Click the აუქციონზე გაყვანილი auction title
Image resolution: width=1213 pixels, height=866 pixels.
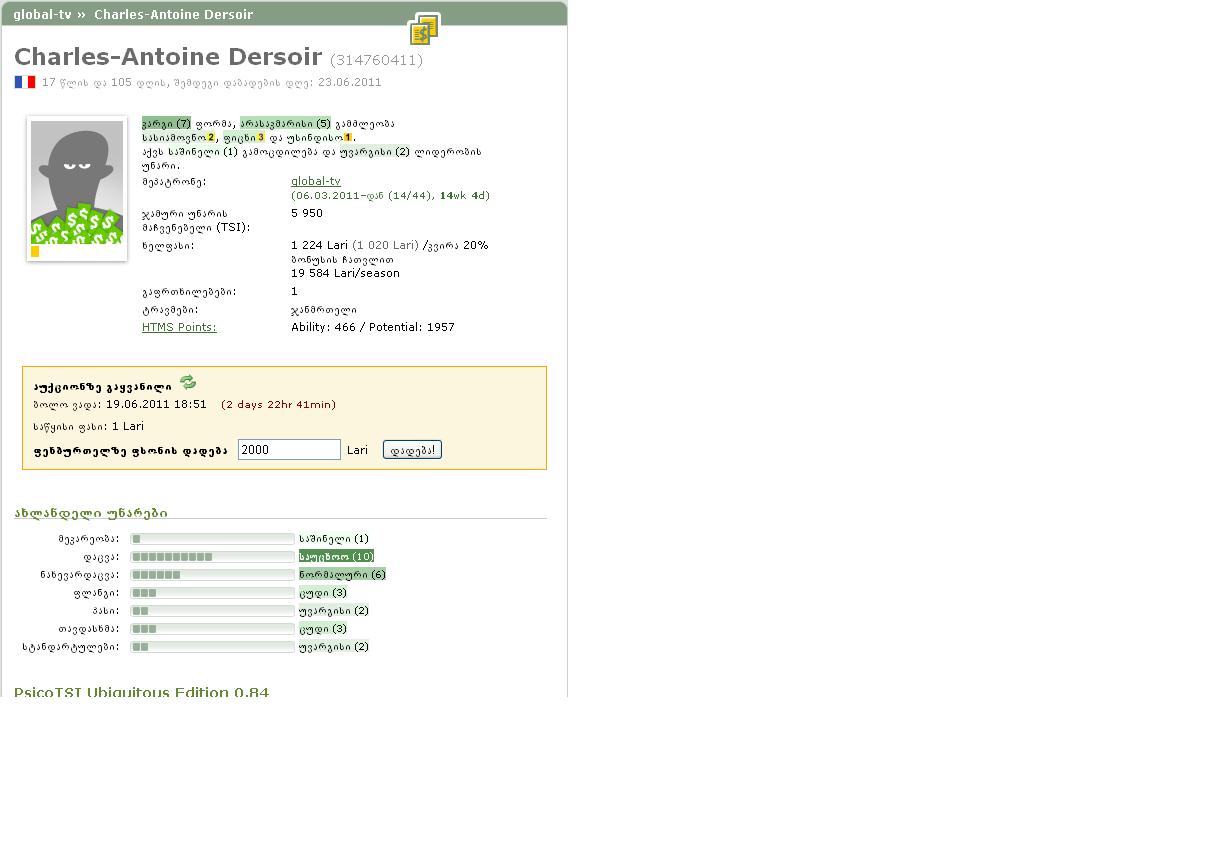(x=102, y=387)
